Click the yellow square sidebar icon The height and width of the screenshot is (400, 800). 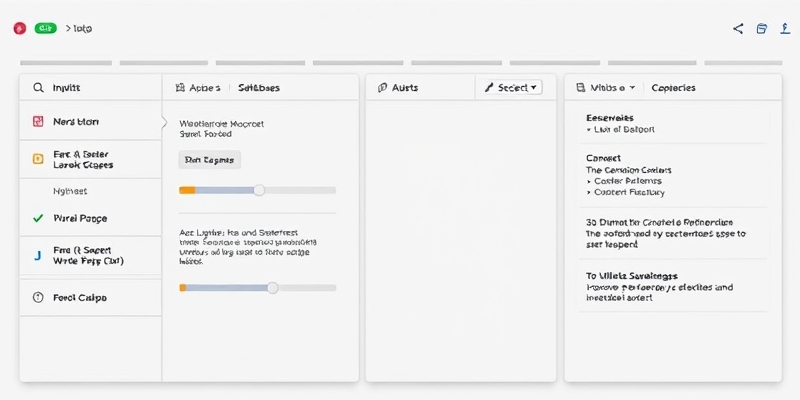pos(38,158)
